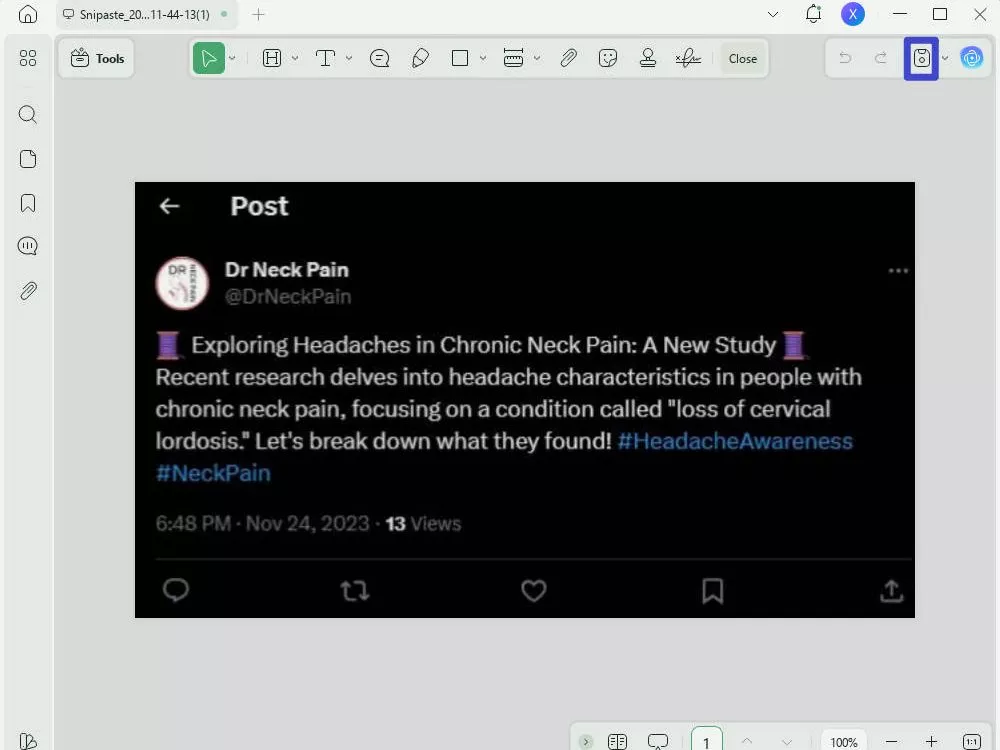1000x750 pixels.
Task: Open search from the left sidebar
Action: pos(27,114)
